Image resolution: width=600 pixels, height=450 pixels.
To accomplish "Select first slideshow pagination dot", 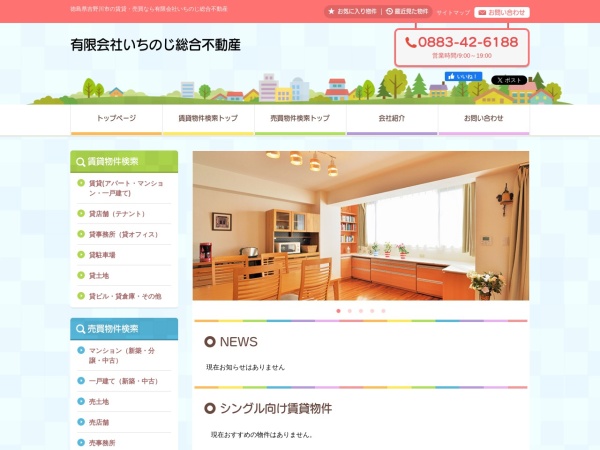I will (x=338, y=311).
